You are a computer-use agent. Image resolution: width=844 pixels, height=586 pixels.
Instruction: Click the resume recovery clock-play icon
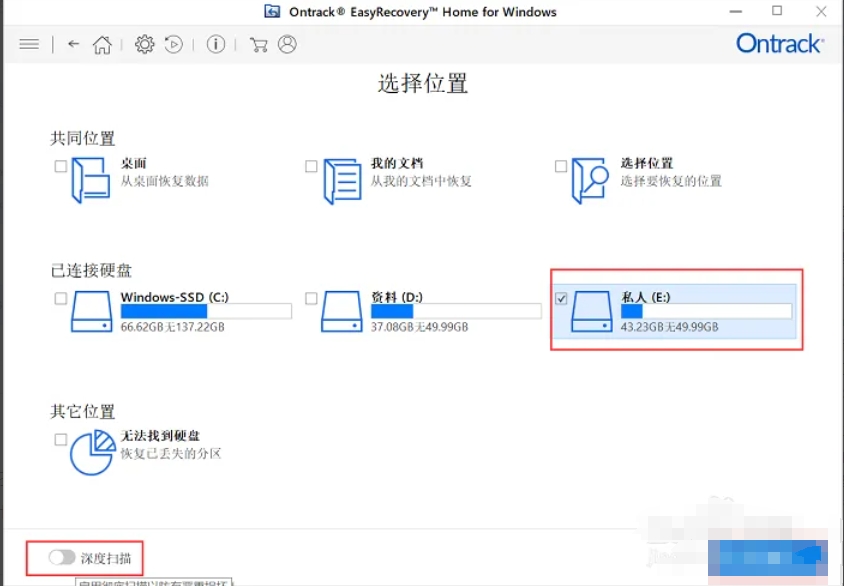(173, 44)
